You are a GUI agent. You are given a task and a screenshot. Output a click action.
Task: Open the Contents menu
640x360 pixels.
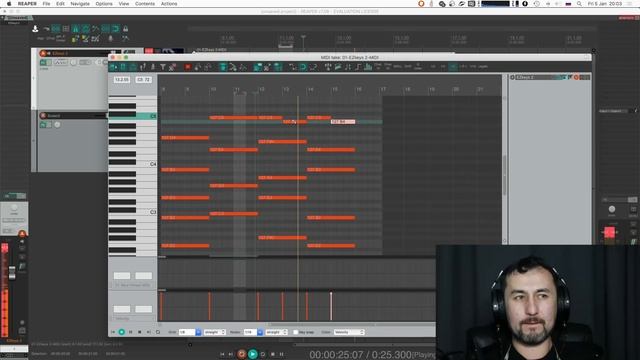tap(145, 4)
